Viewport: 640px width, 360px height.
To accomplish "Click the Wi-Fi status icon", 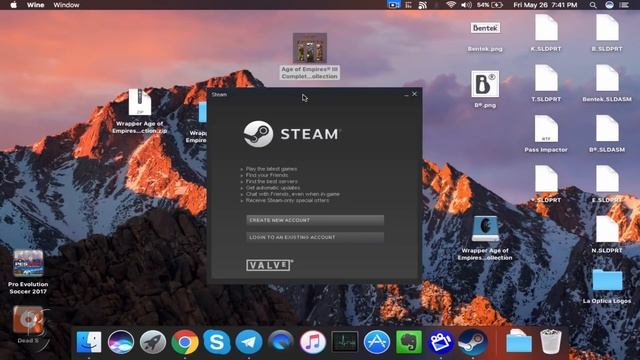I will coord(451,5).
